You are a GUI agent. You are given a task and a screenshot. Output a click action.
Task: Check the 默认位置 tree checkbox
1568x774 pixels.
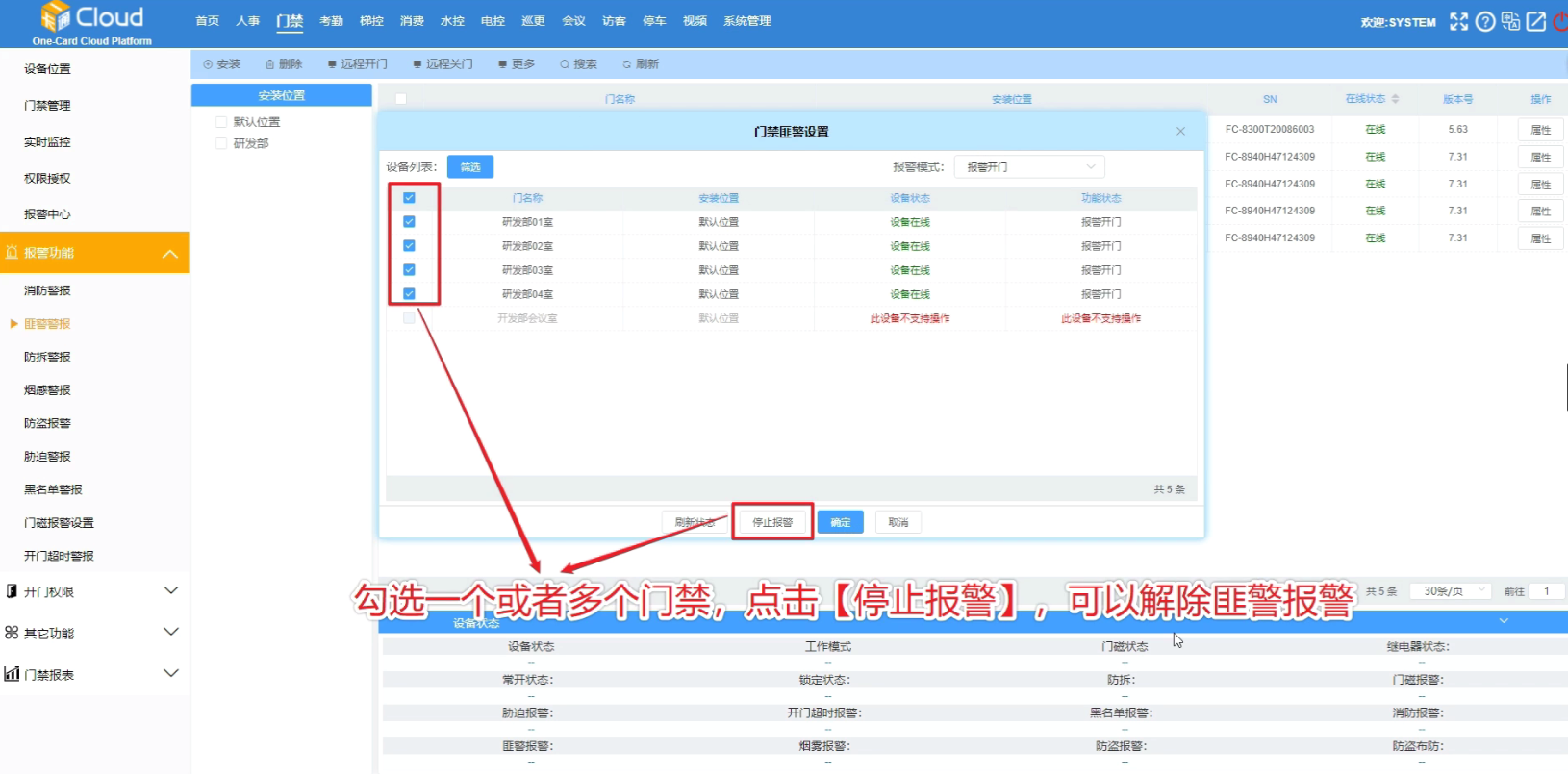tap(221, 122)
